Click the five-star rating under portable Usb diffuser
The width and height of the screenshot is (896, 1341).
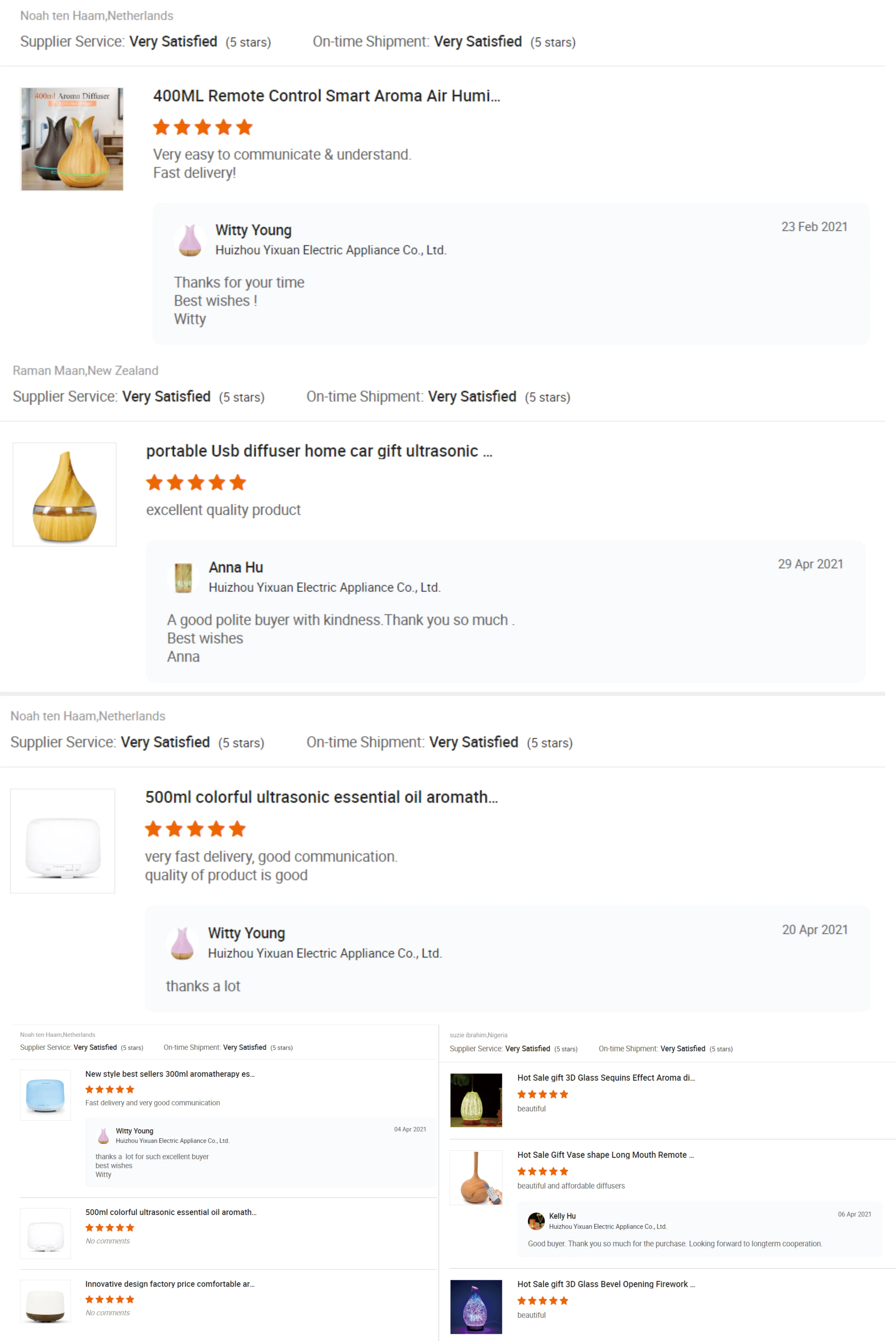coord(196,483)
